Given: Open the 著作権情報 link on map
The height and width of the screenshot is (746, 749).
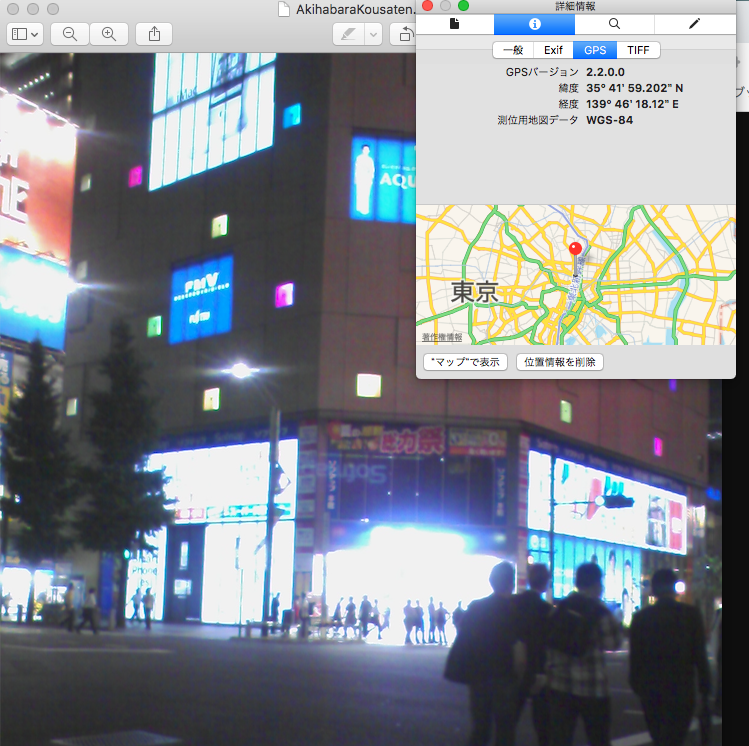Looking at the screenshot, I should (x=442, y=337).
